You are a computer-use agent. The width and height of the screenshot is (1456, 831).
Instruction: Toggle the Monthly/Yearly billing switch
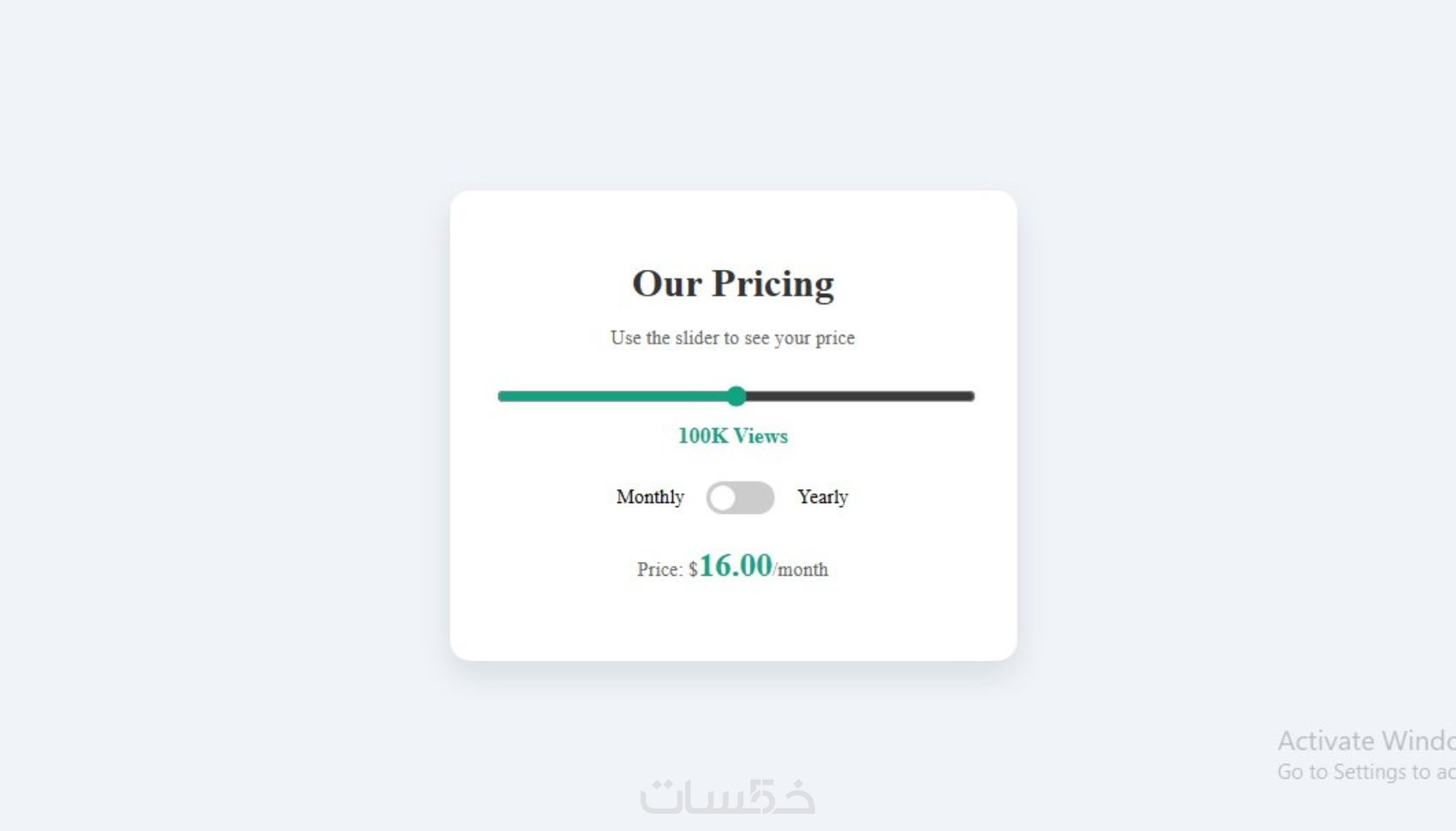click(741, 498)
